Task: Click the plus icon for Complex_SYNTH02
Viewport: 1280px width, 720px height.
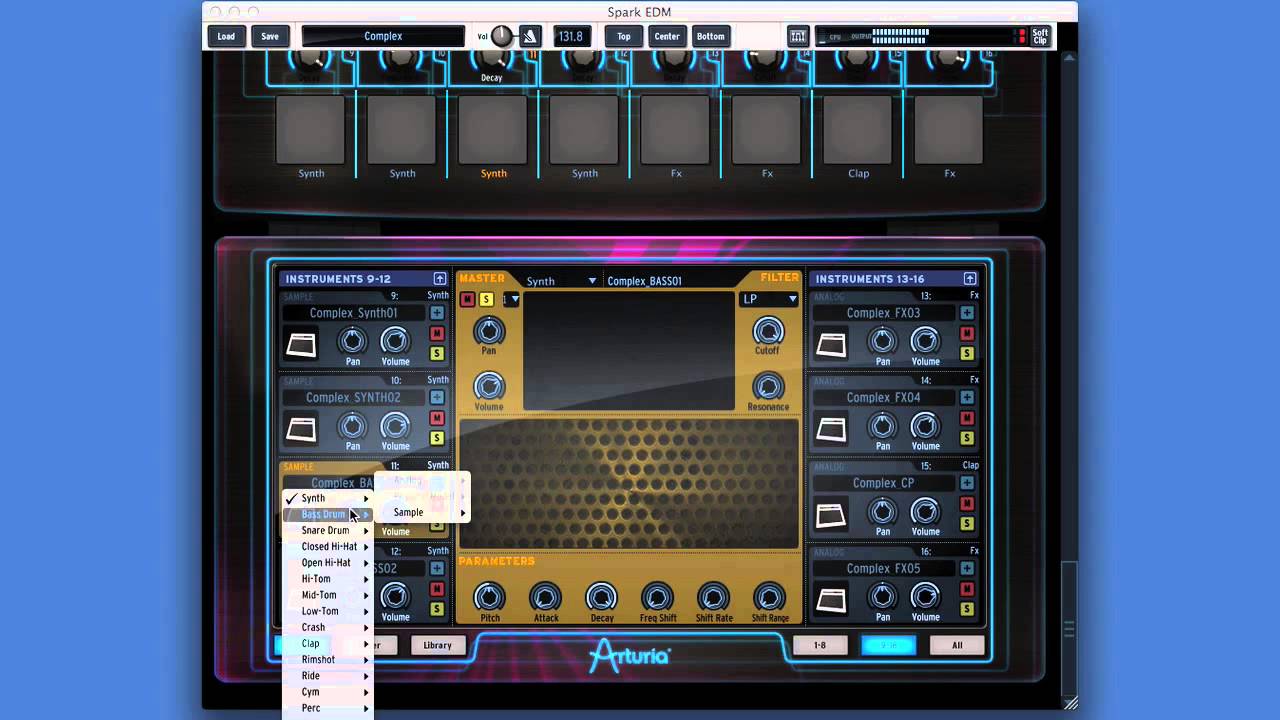Action: (437, 398)
